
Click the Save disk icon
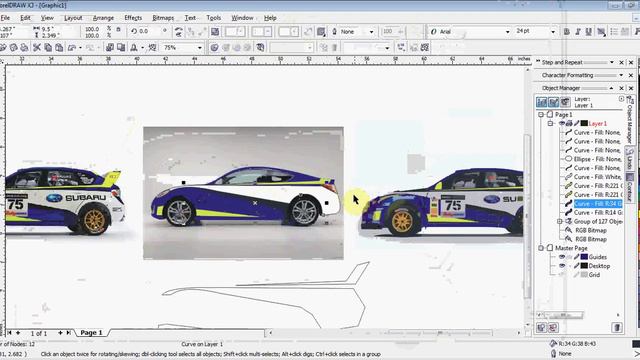pyautogui.click(x=13, y=48)
